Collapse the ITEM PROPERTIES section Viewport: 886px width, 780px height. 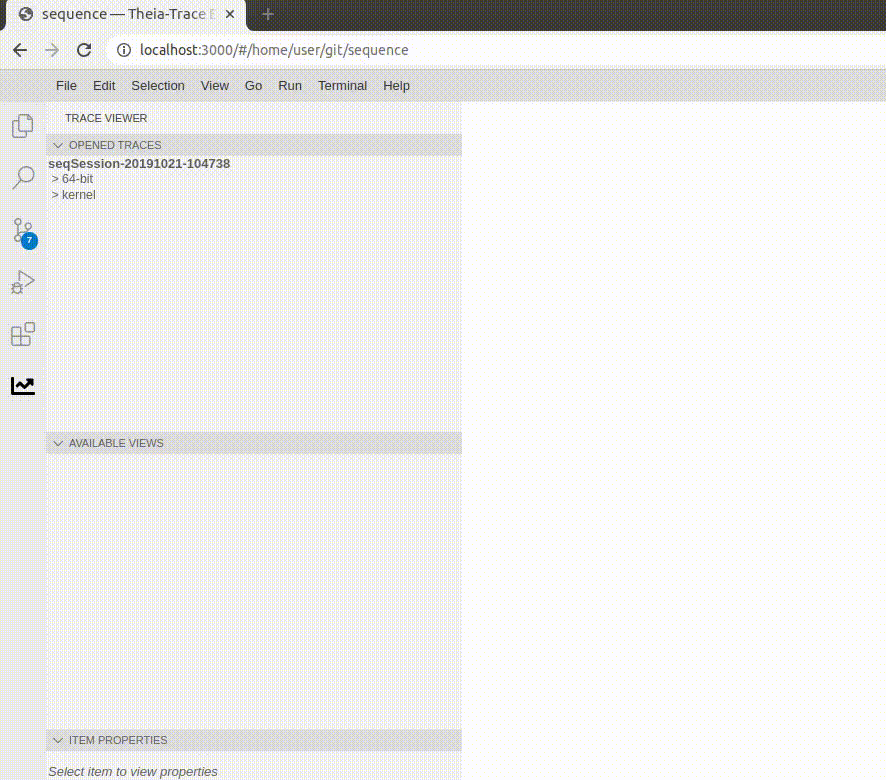(x=58, y=740)
